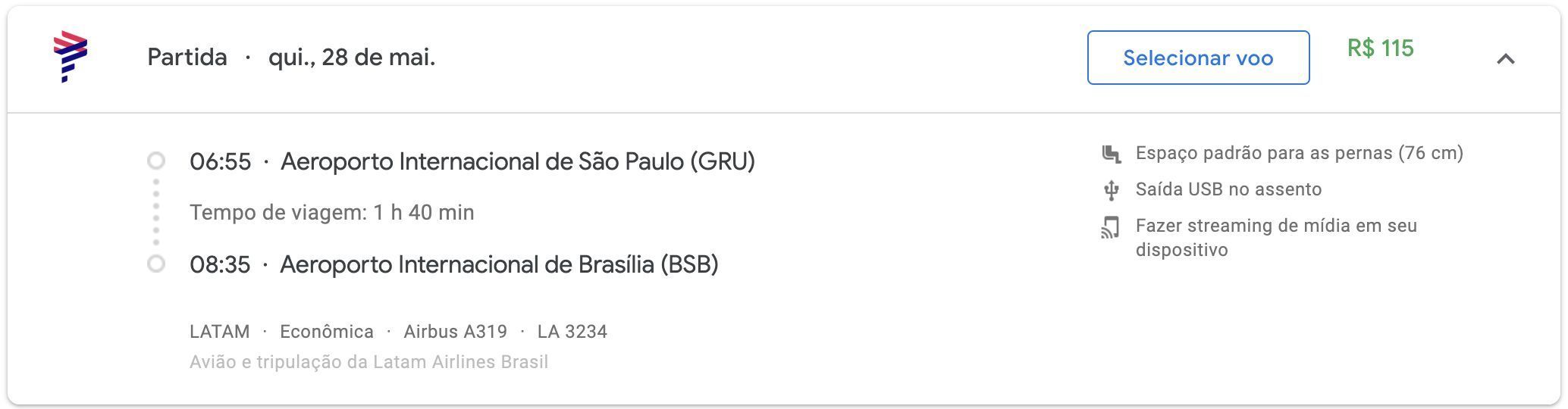Click the Latam Airlines Brasil operator note
The image size is (1568, 409).
click(x=368, y=362)
